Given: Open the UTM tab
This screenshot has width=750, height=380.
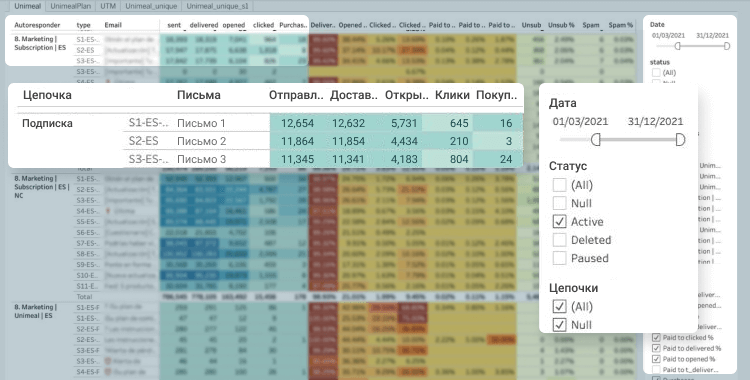Looking at the screenshot, I should 108,6.
